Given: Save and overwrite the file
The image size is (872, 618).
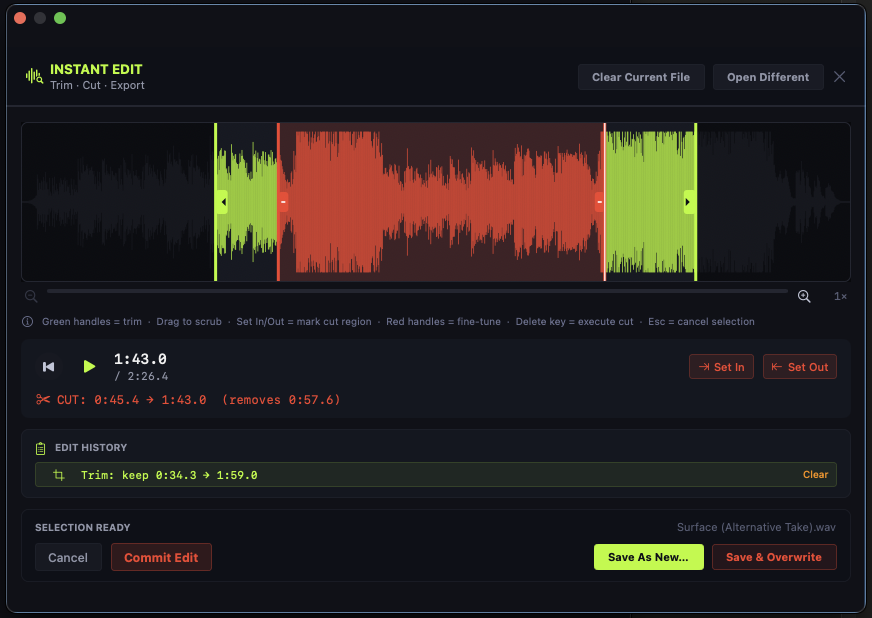Looking at the screenshot, I should click(x=774, y=557).
